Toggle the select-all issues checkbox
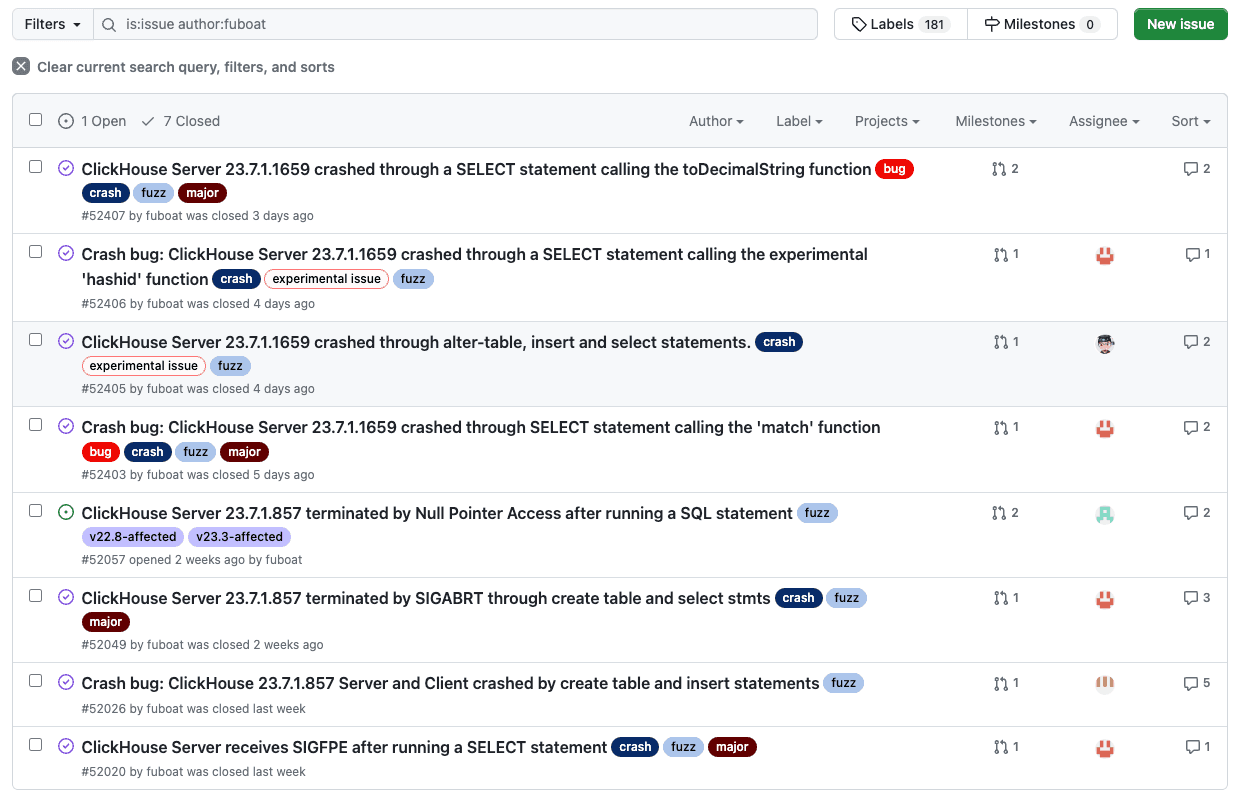1248x805 pixels. [x=35, y=120]
